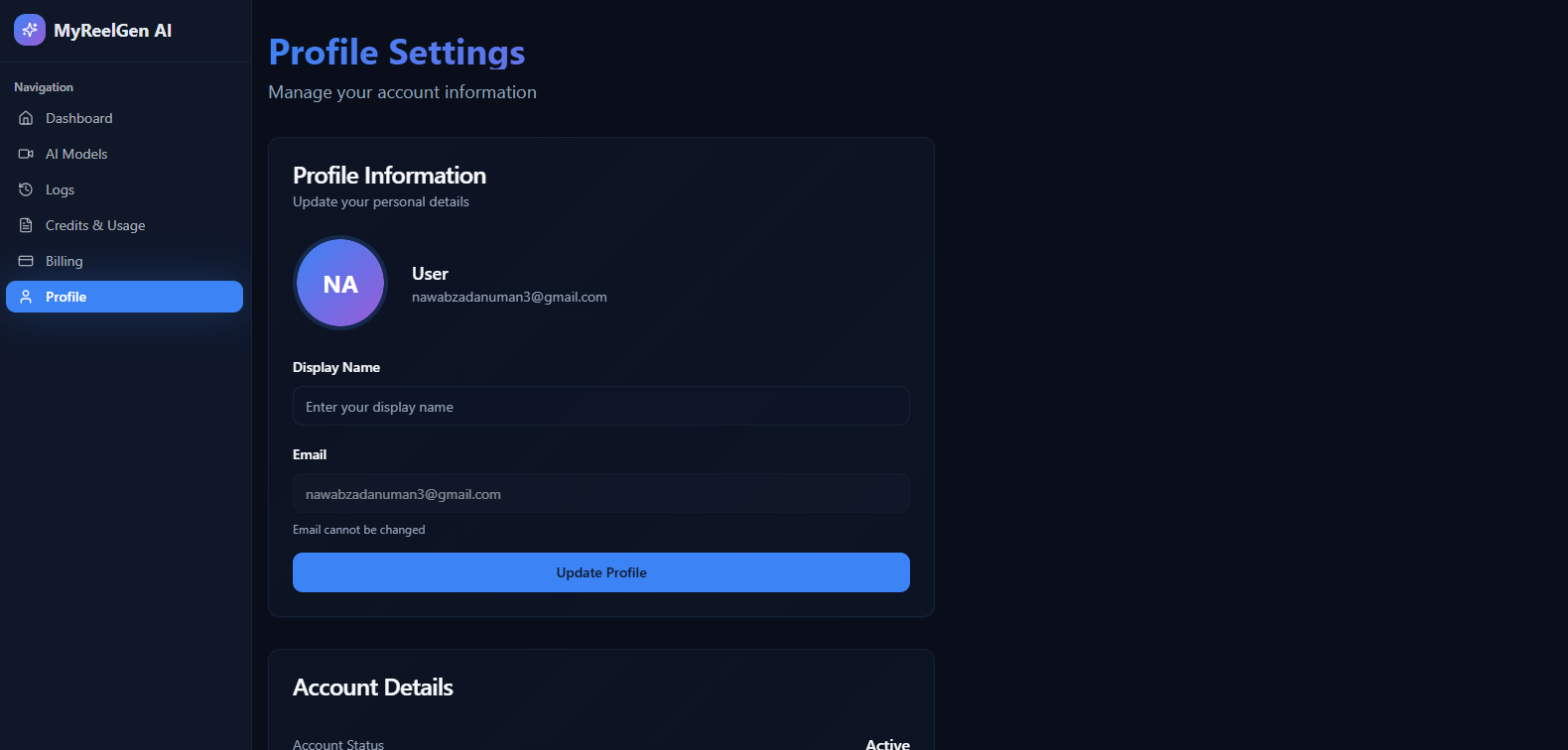
Task: Click the Dashboard home icon
Action: click(26, 118)
